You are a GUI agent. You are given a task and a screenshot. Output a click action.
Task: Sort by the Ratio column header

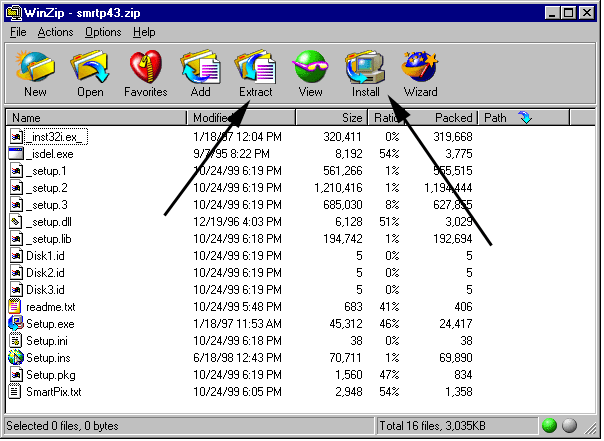pyautogui.click(x=385, y=117)
